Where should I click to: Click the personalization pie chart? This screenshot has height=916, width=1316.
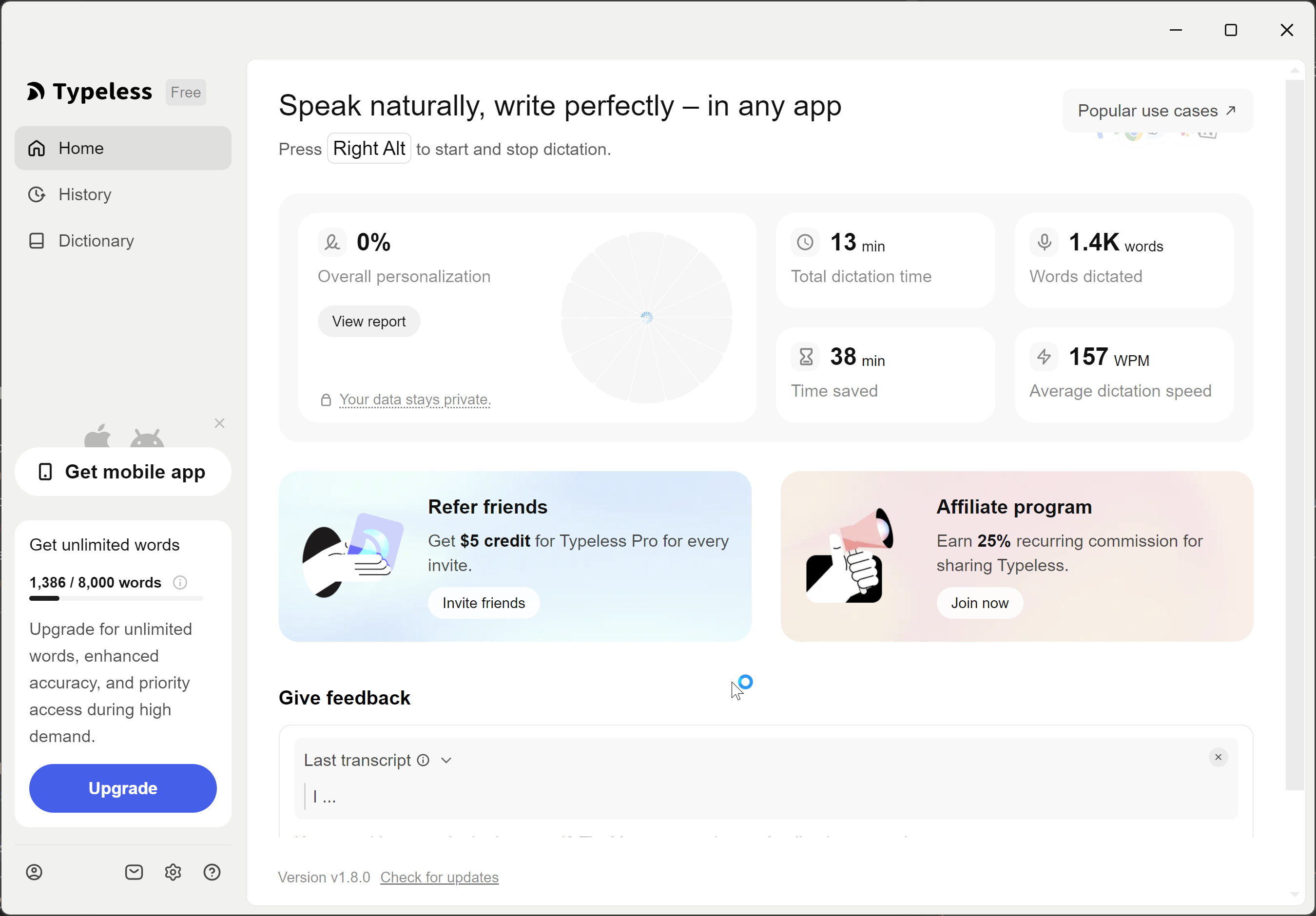646,317
